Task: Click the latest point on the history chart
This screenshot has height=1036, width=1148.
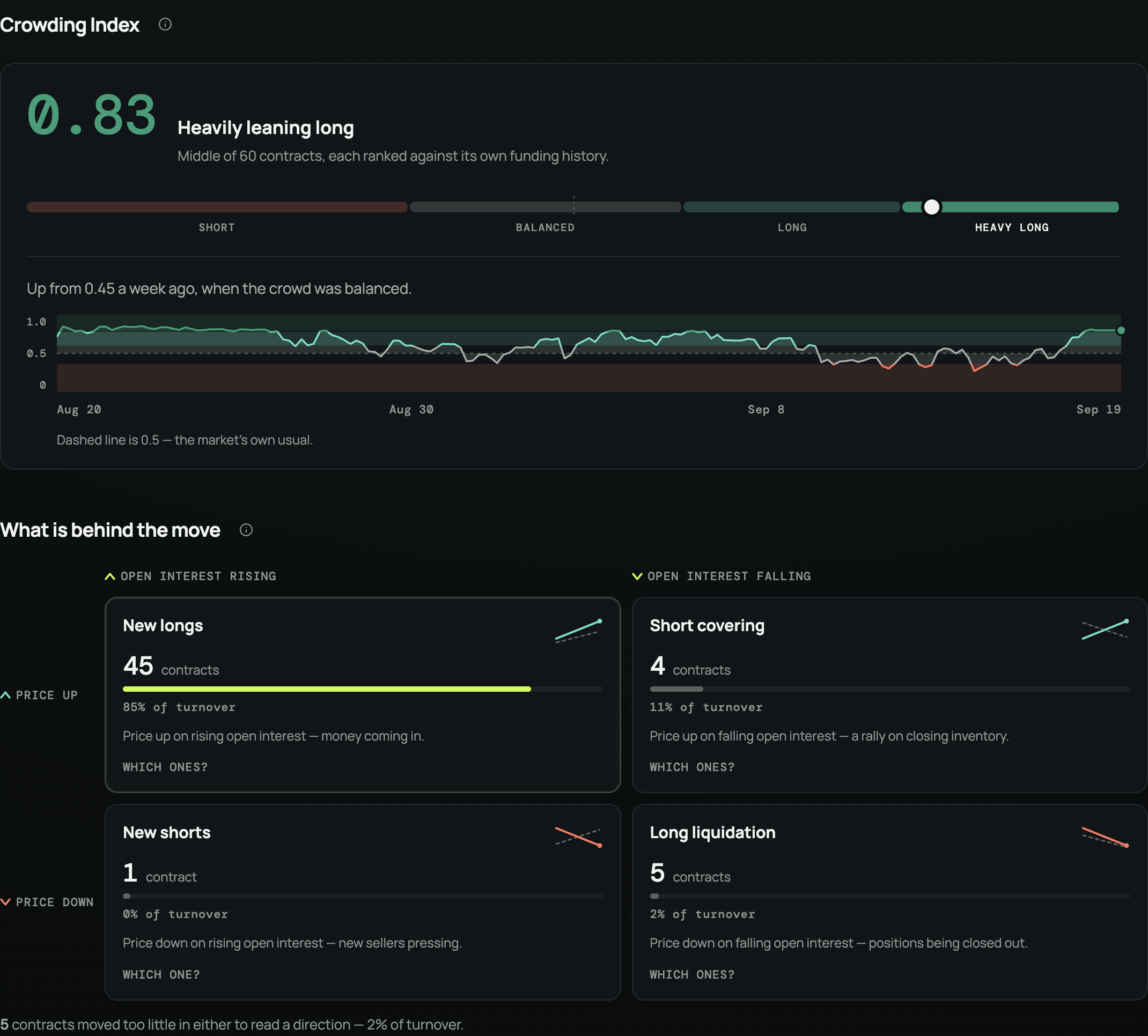Action: (x=1121, y=330)
